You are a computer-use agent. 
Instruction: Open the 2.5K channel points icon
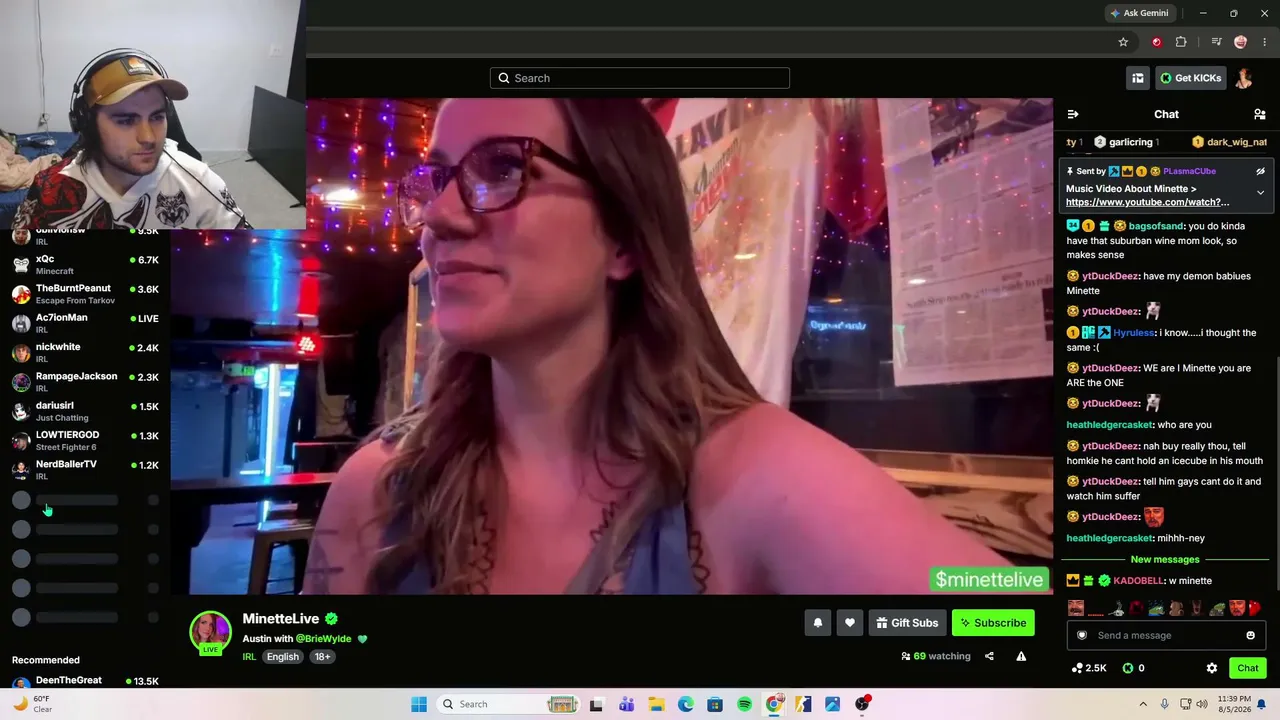click(x=1088, y=668)
